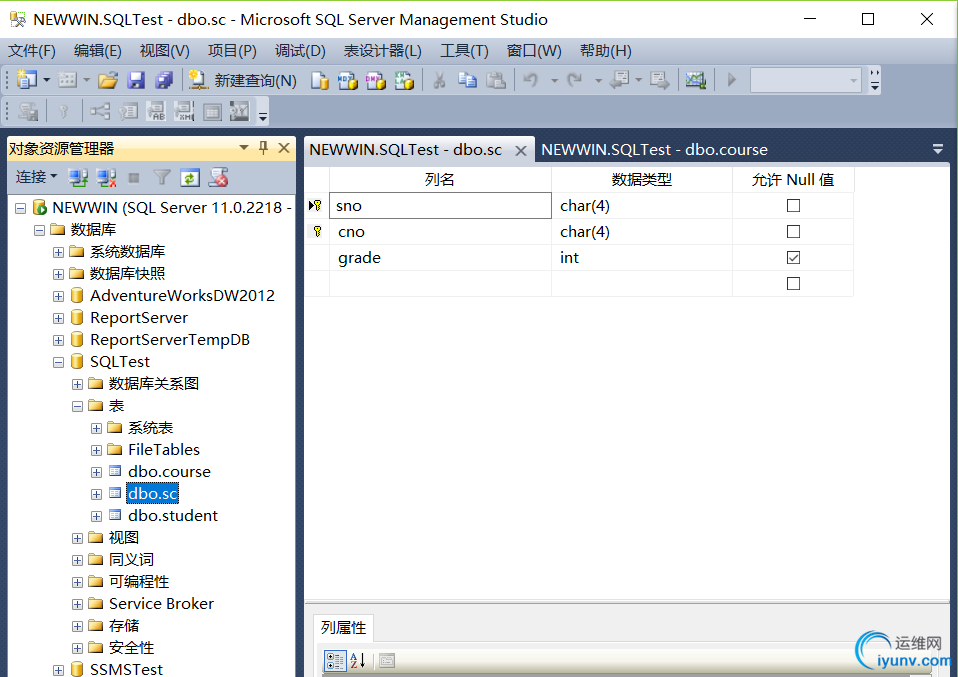The height and width of the screenshot is (677, 958).
Task: Click the Relationships designer icon
Action: 100,112
